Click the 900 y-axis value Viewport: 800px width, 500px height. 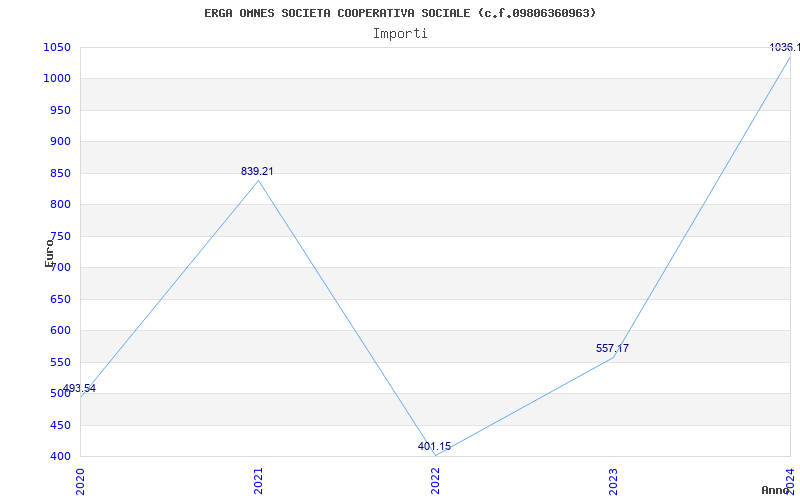pos(60,141)
